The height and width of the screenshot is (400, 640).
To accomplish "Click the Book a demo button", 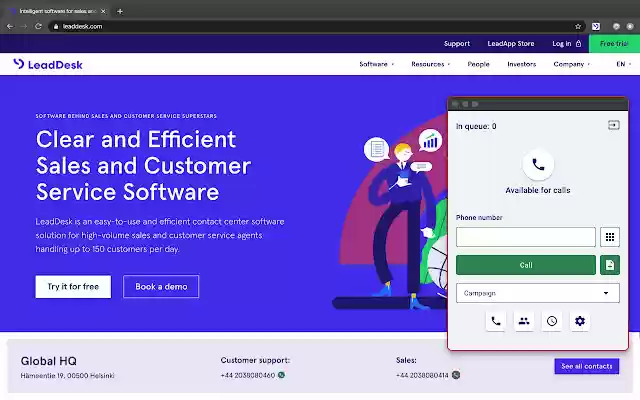I will coord(161,287).
